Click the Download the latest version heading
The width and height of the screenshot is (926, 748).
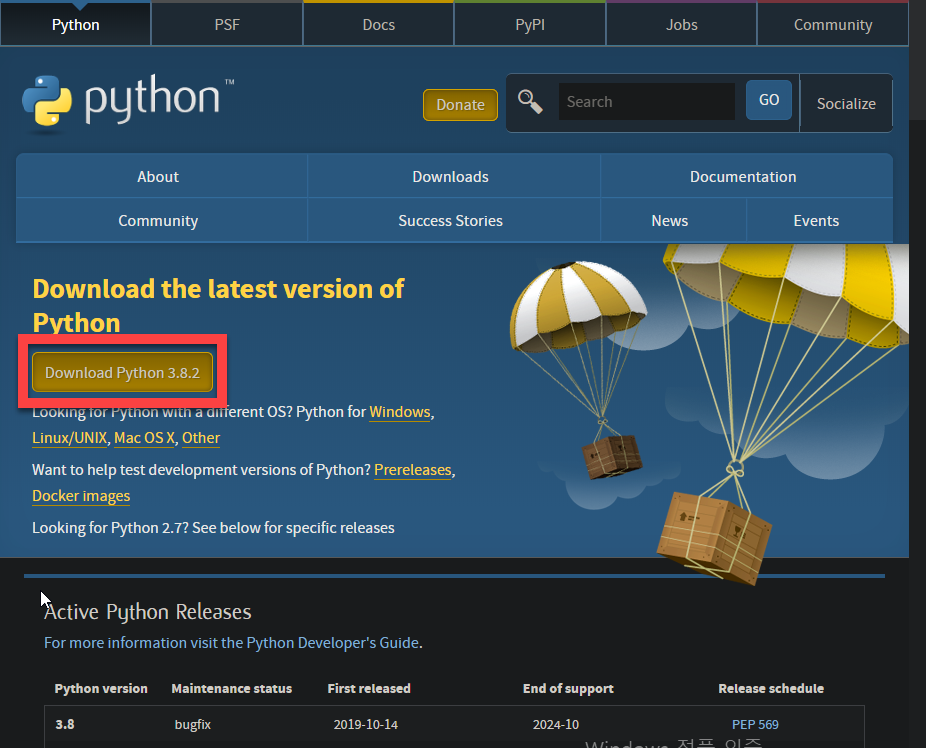[x=218, y=306]
